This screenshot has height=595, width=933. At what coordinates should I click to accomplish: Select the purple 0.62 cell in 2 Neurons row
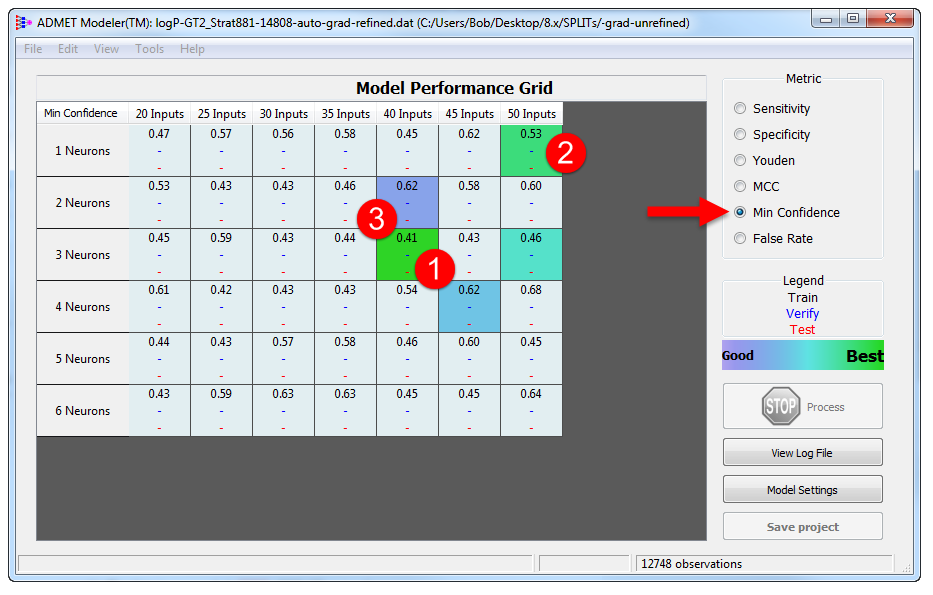click(408, 202)
